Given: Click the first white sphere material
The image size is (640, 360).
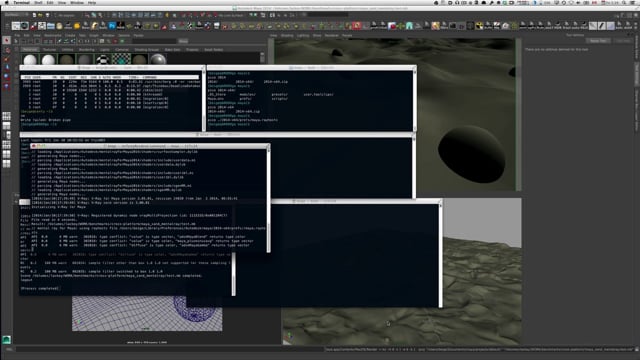Looking at the screenshot, I should click(30, 60).
